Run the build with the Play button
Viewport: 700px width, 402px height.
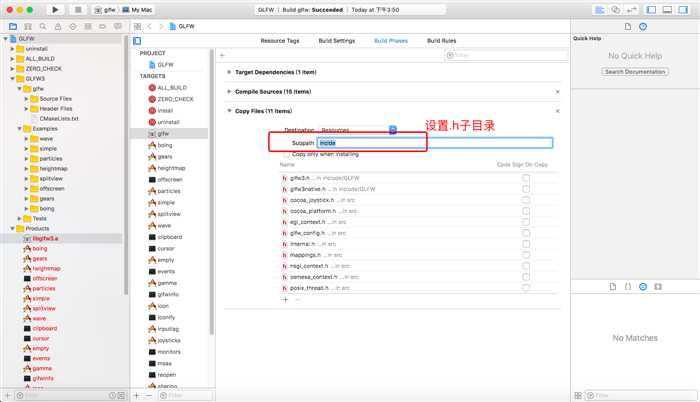[55, 9]
